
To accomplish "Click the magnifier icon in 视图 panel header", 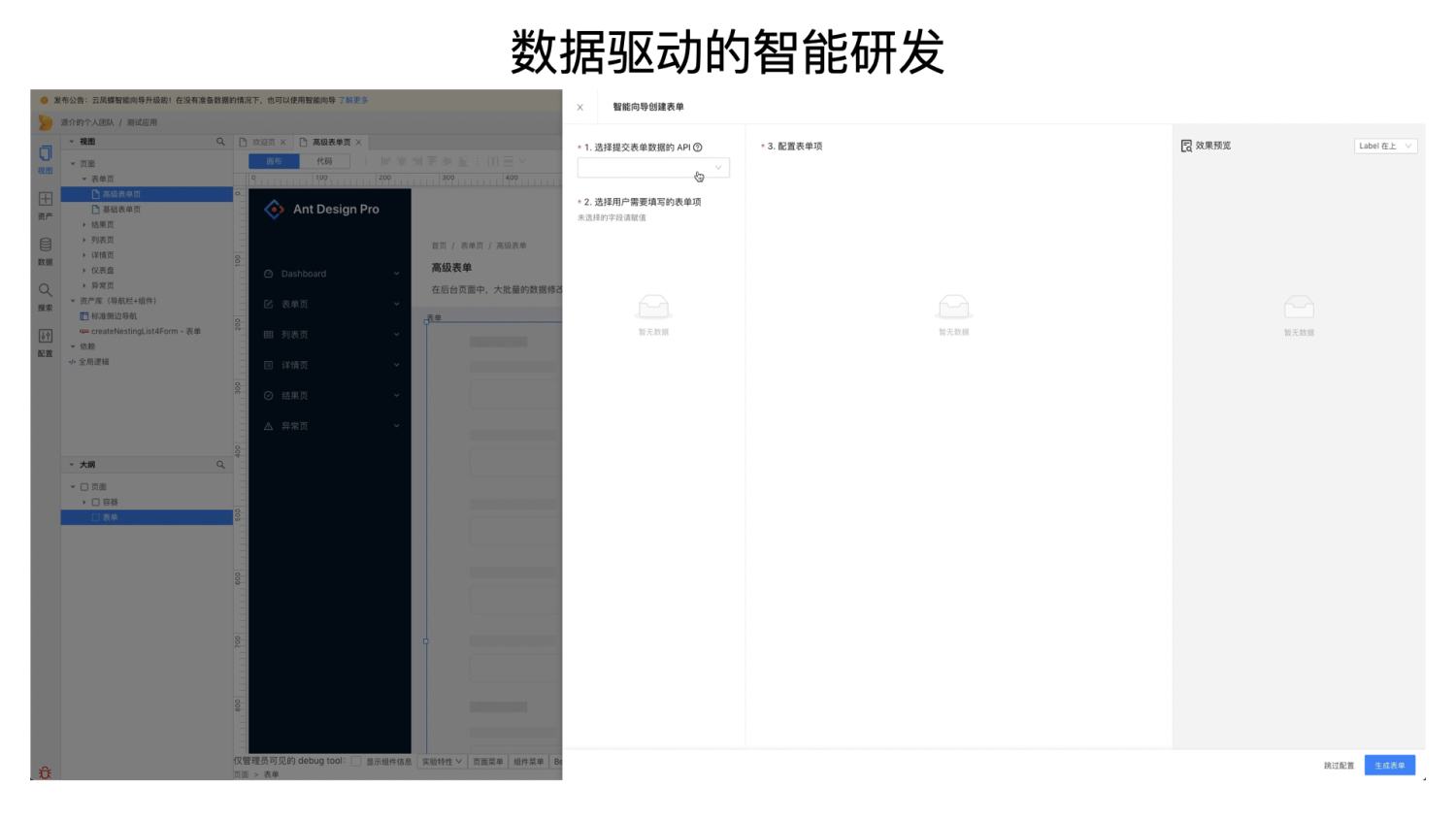I will tap(220, 141).
